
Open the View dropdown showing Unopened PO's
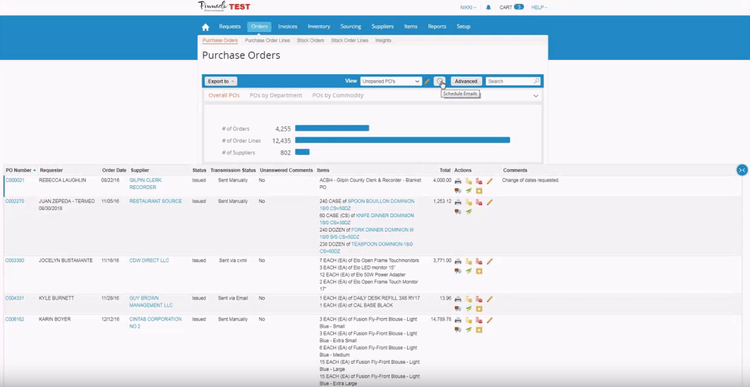[391, 81]
